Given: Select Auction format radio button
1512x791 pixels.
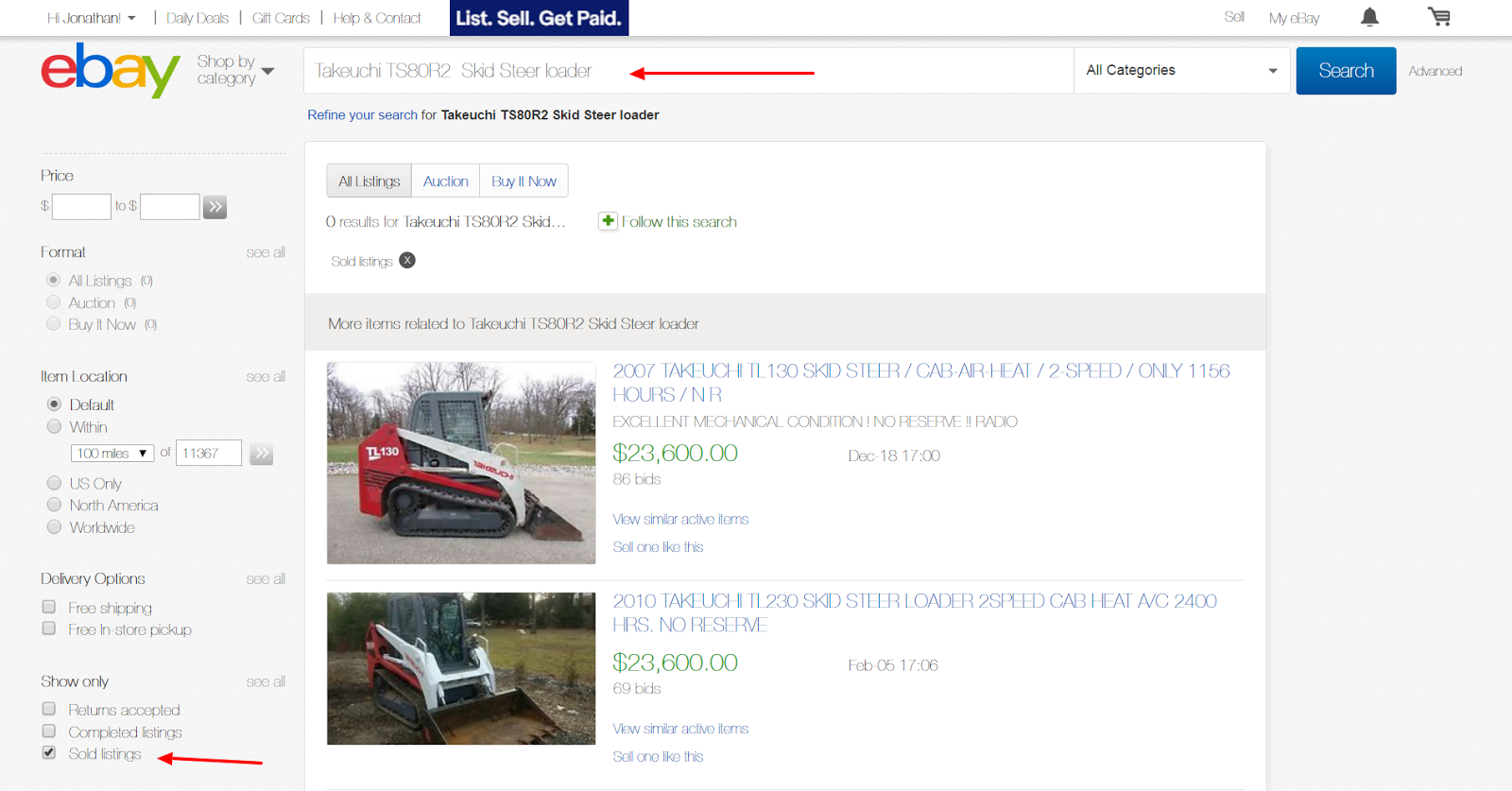Looking at the screenshot, I should 54,302.
